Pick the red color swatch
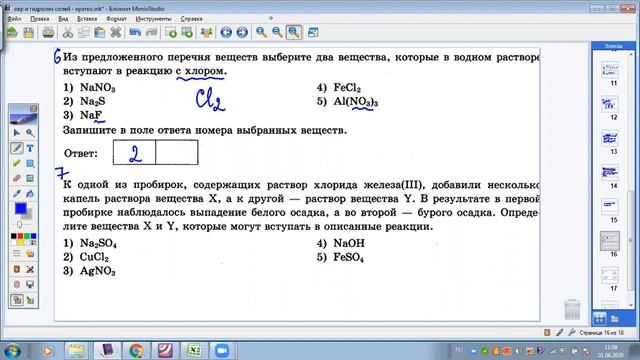640x360 pixels. tap(20, 236)
